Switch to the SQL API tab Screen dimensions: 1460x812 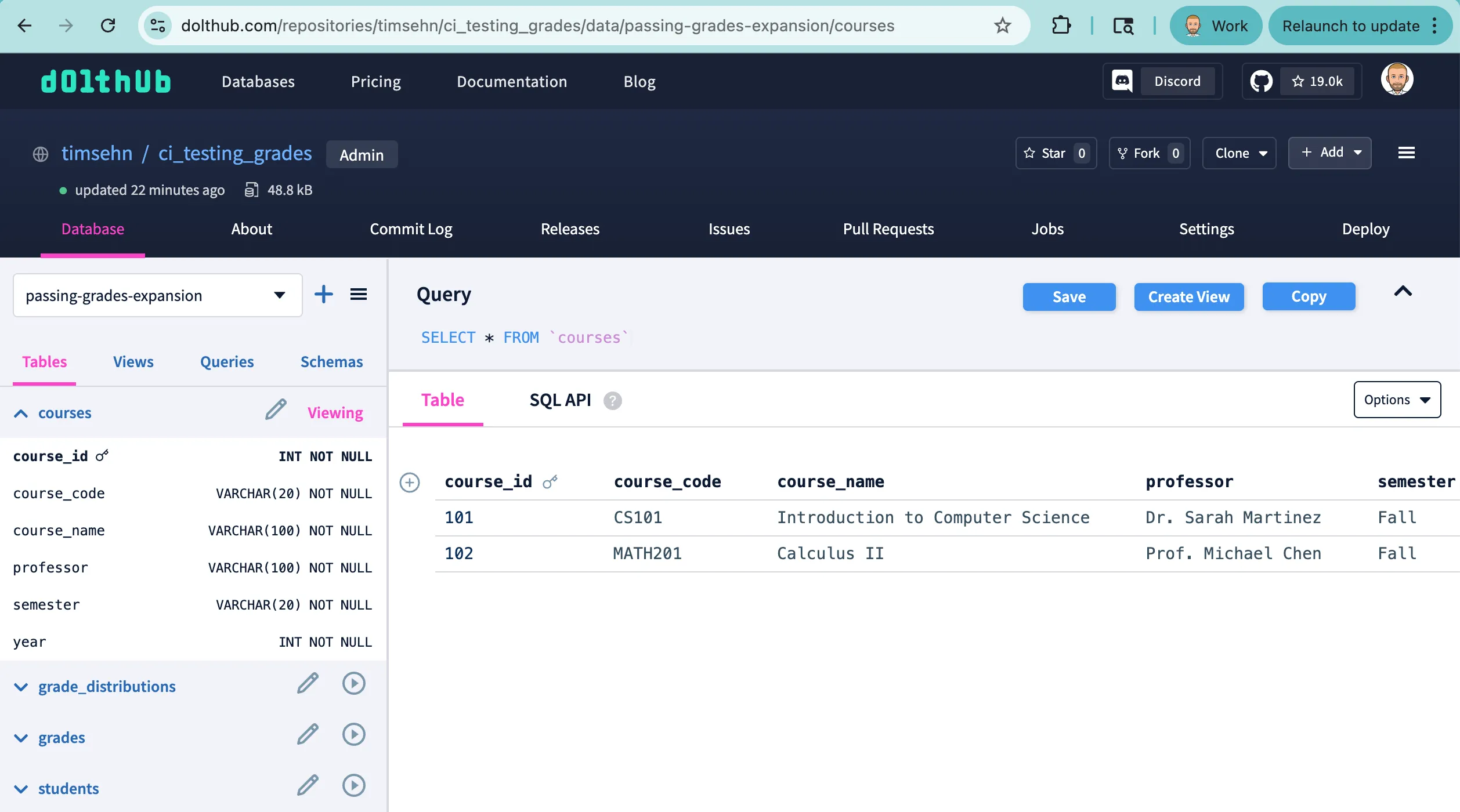click(x=559, y=400)
